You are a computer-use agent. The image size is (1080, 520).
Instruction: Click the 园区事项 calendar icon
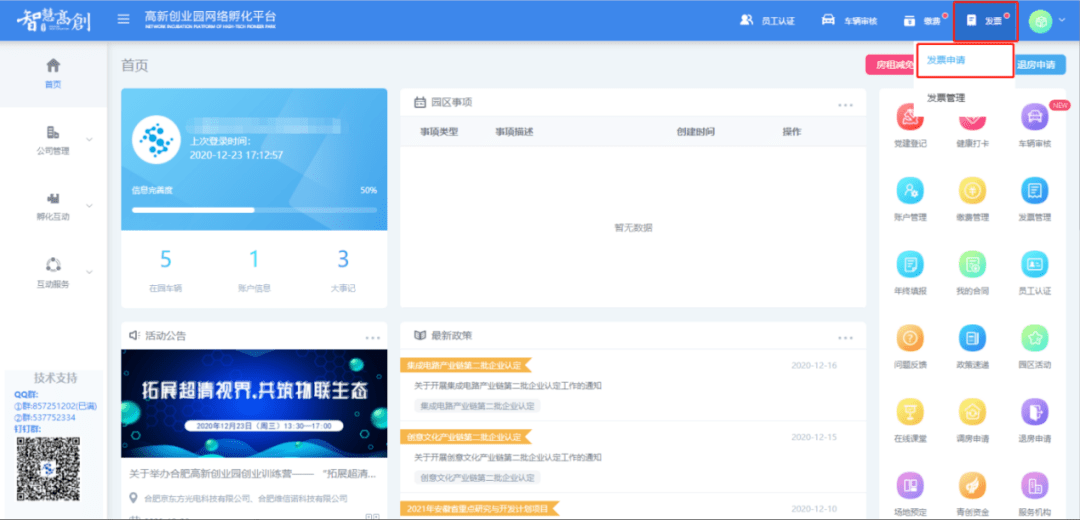click(x=419, y=103)
